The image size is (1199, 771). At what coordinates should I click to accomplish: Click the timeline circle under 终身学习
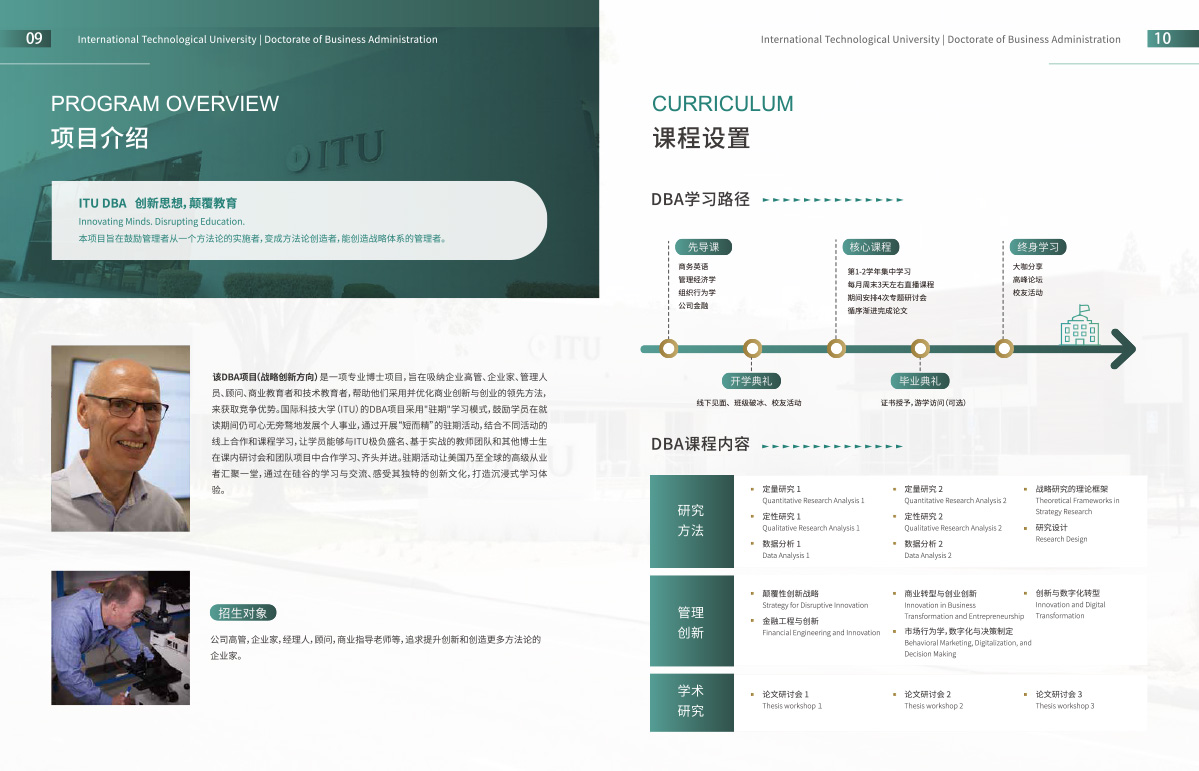pyautogui.click(x=1004, y=348)
